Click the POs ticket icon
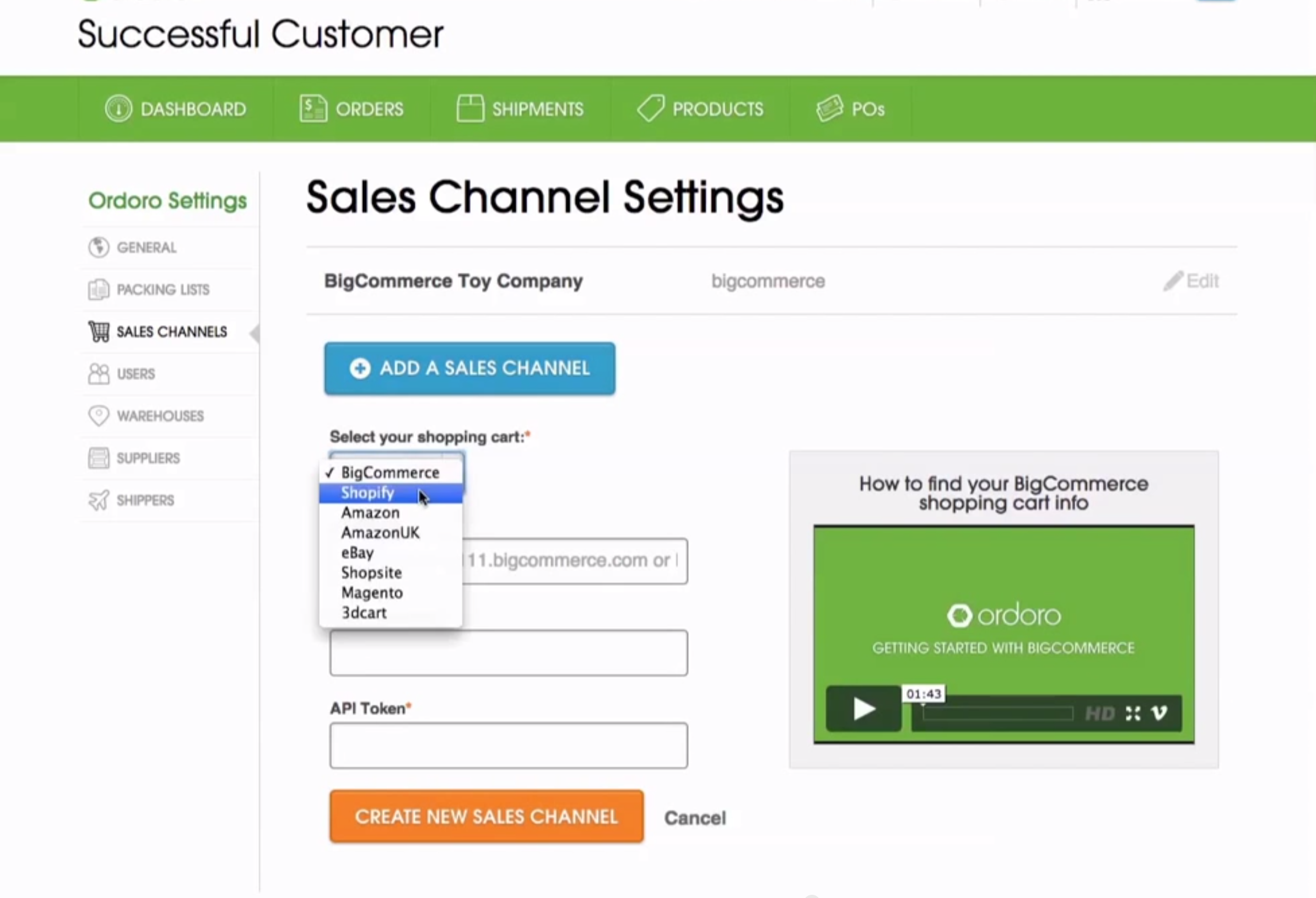The height and width of the screenshot is (898, 1316). (830, 108)
